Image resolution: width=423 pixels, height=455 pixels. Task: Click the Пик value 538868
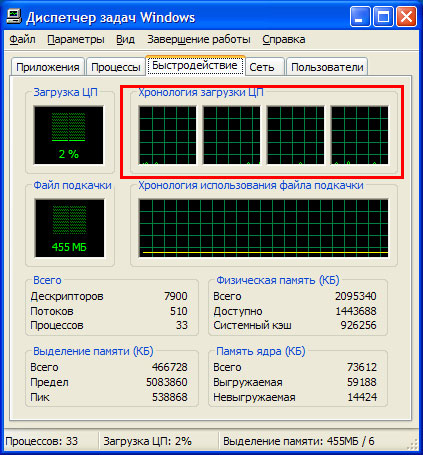tap(170, 397)
